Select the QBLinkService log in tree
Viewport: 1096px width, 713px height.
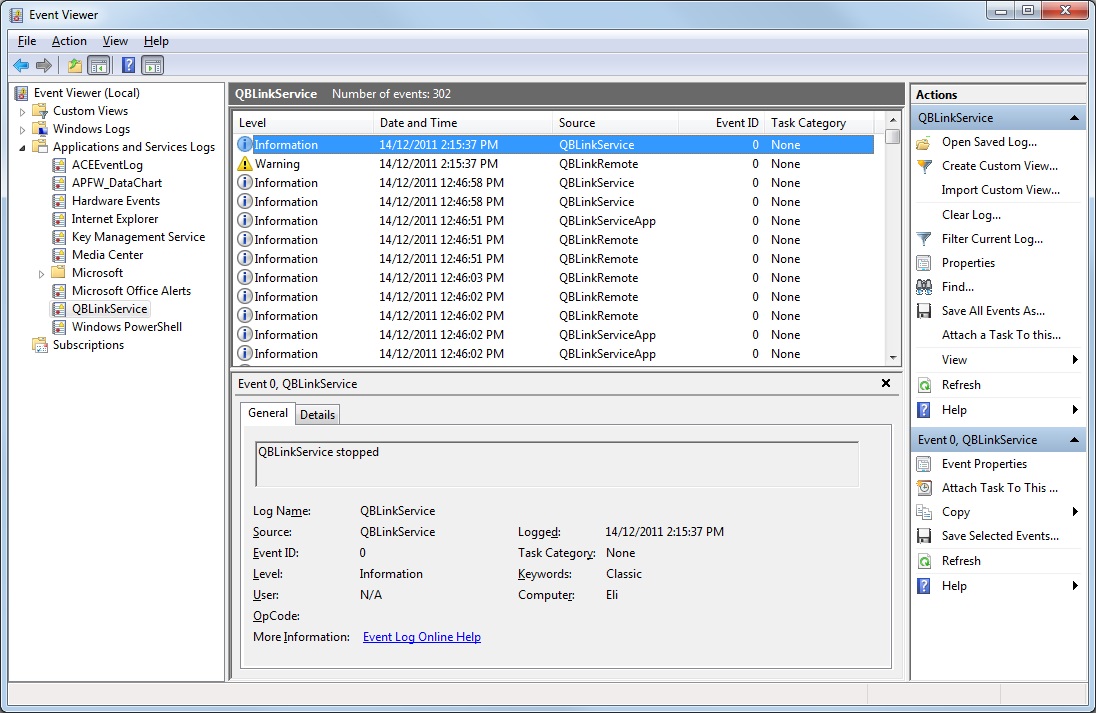[110, 309]
